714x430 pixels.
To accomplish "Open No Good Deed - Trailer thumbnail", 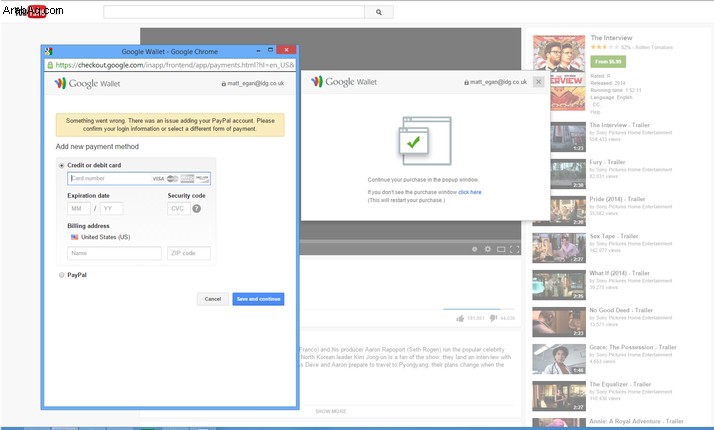I will (559, 322).
